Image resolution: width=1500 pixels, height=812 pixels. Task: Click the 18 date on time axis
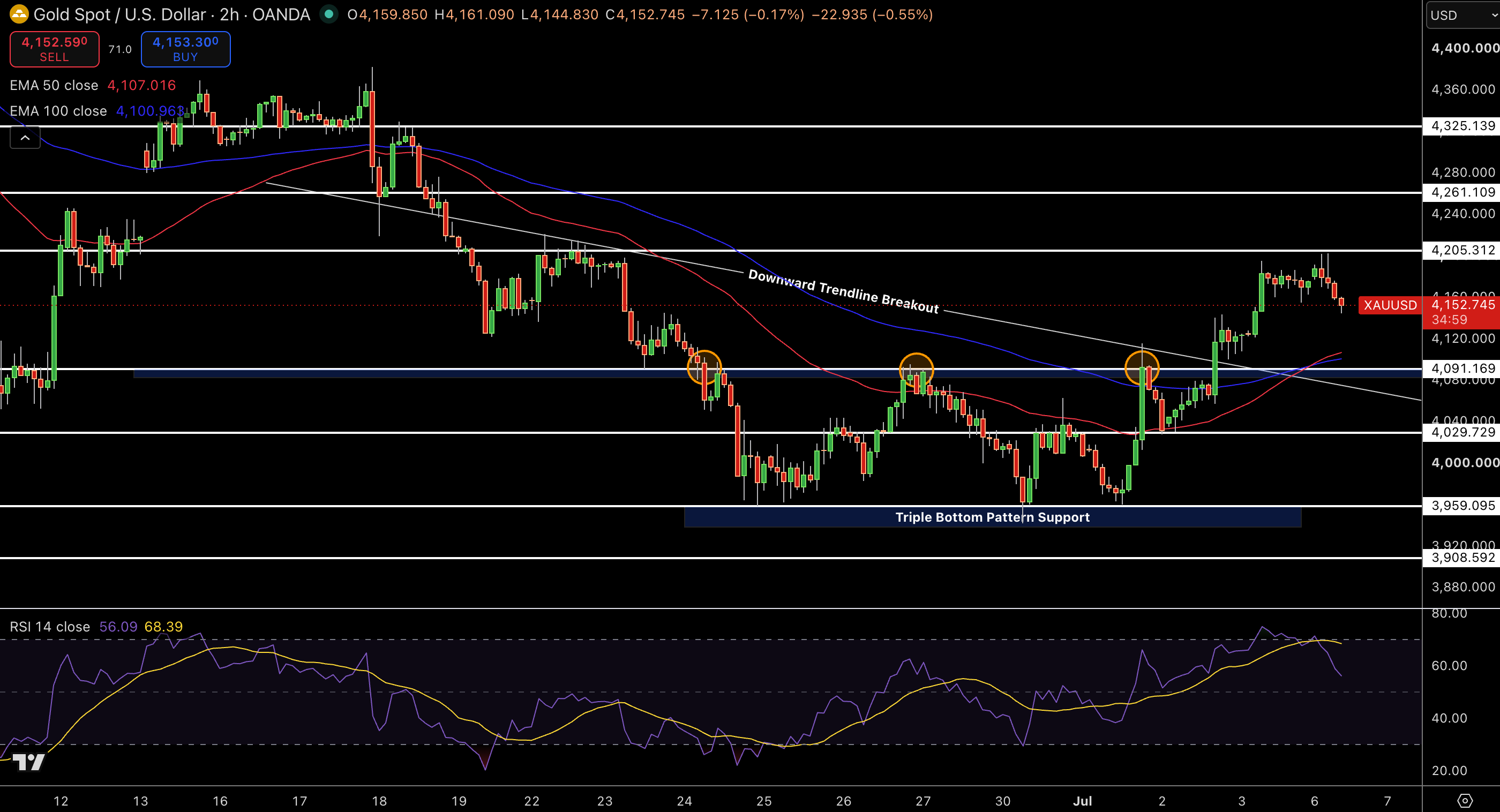[x=379, y=801]
